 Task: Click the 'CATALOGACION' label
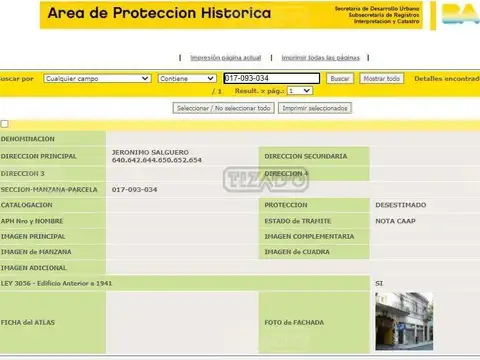click(x=27, y=205)
